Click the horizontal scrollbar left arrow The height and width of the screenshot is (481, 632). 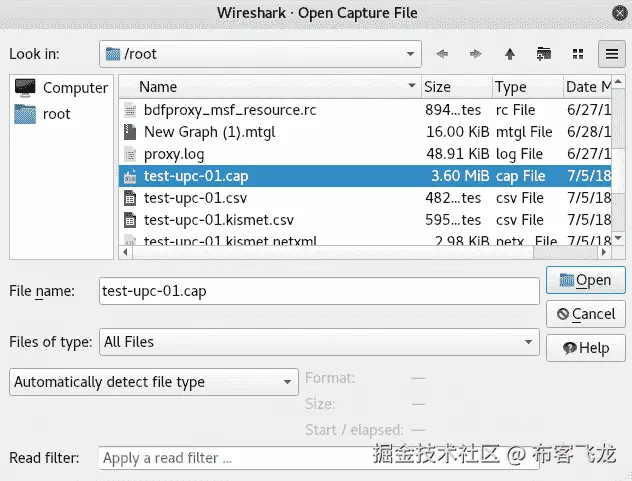coord(125,252)
